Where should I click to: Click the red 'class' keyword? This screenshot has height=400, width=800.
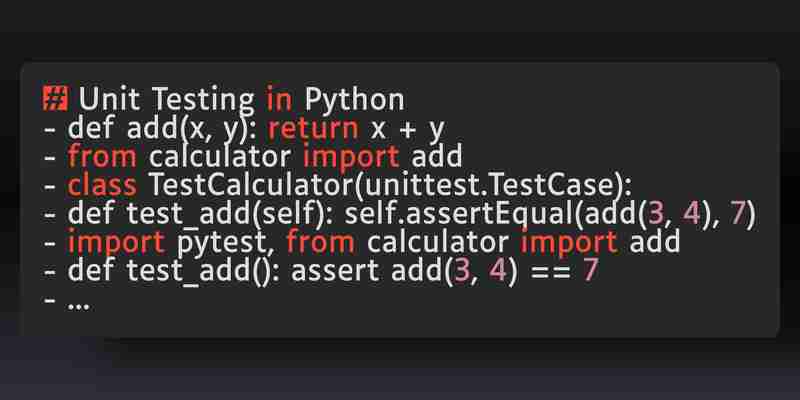click(102, 185)
